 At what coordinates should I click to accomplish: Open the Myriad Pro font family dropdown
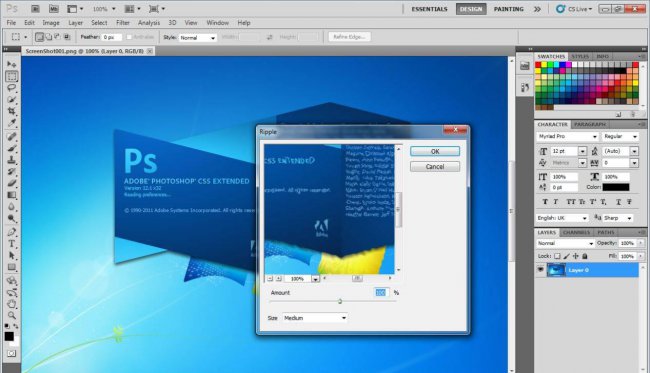click(568, 136)
